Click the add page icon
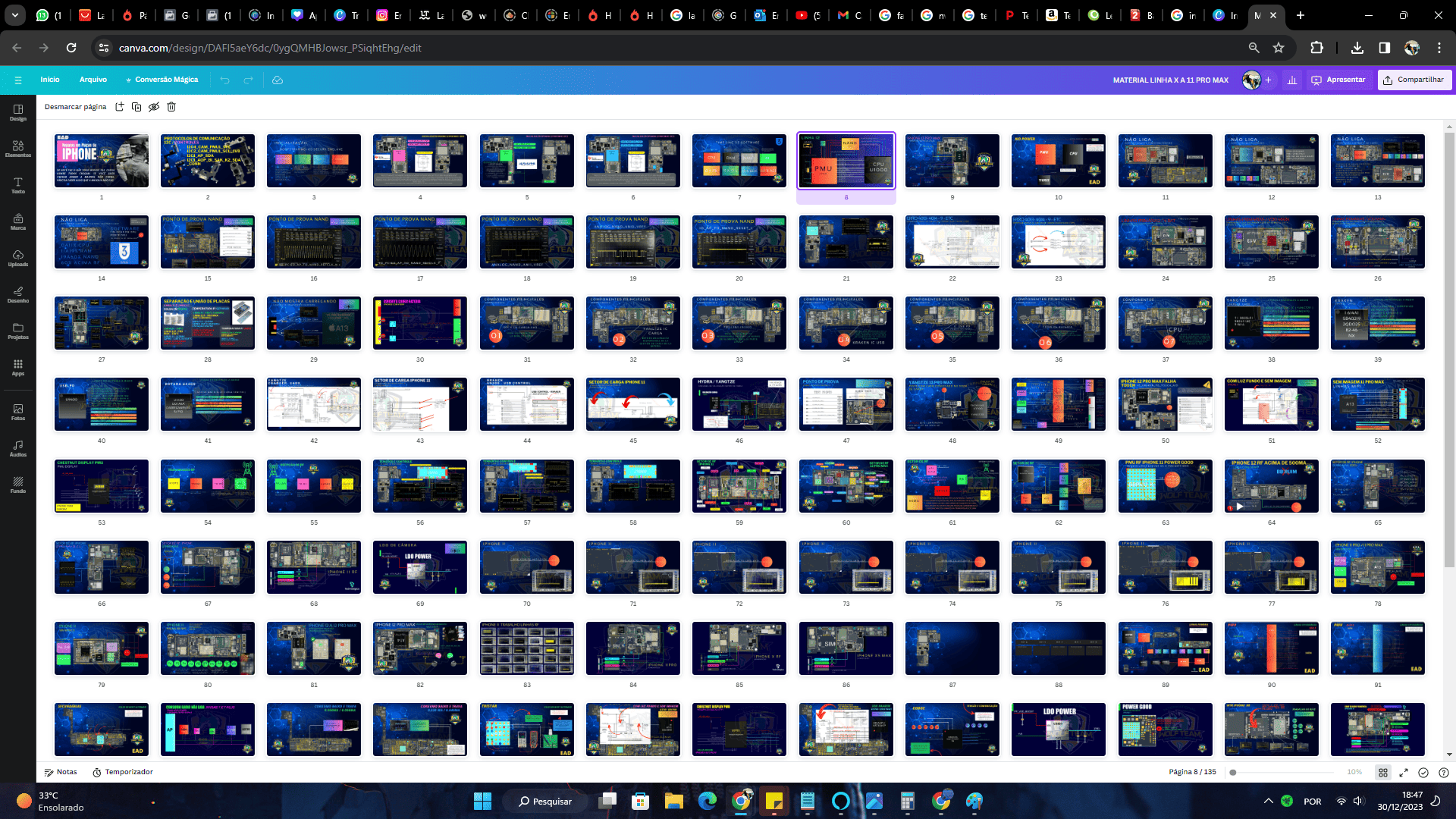 pos(119,107)
